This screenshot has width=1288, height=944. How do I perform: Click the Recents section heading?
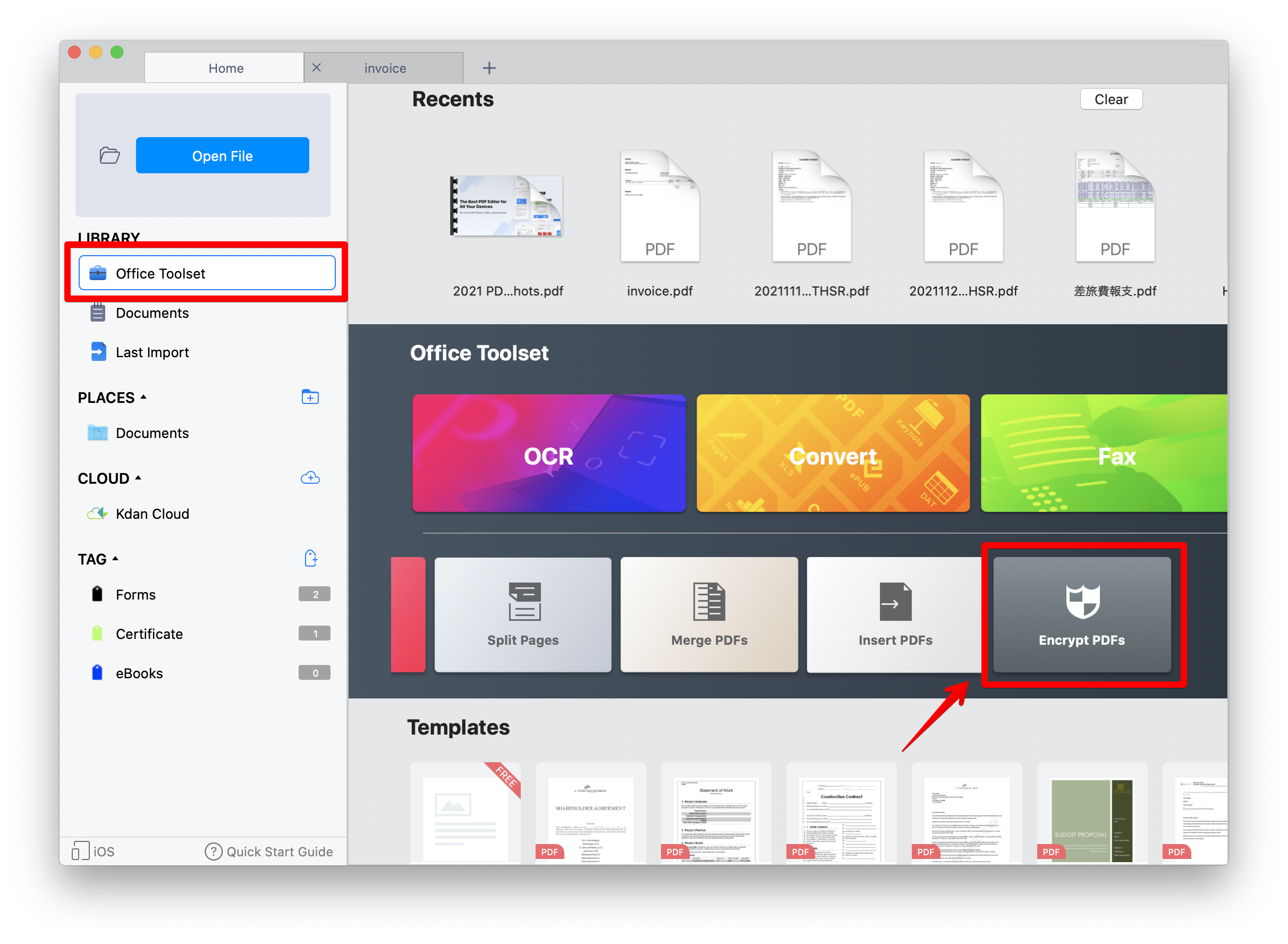(x=453, y=99)
